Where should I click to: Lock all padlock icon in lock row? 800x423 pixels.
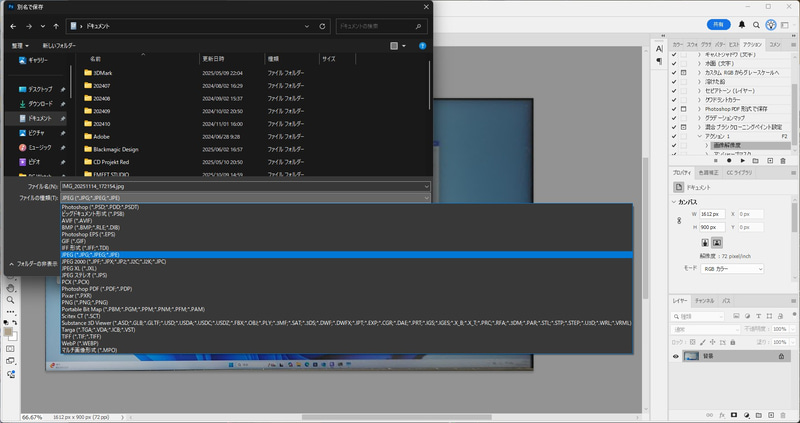pos(733,342)
